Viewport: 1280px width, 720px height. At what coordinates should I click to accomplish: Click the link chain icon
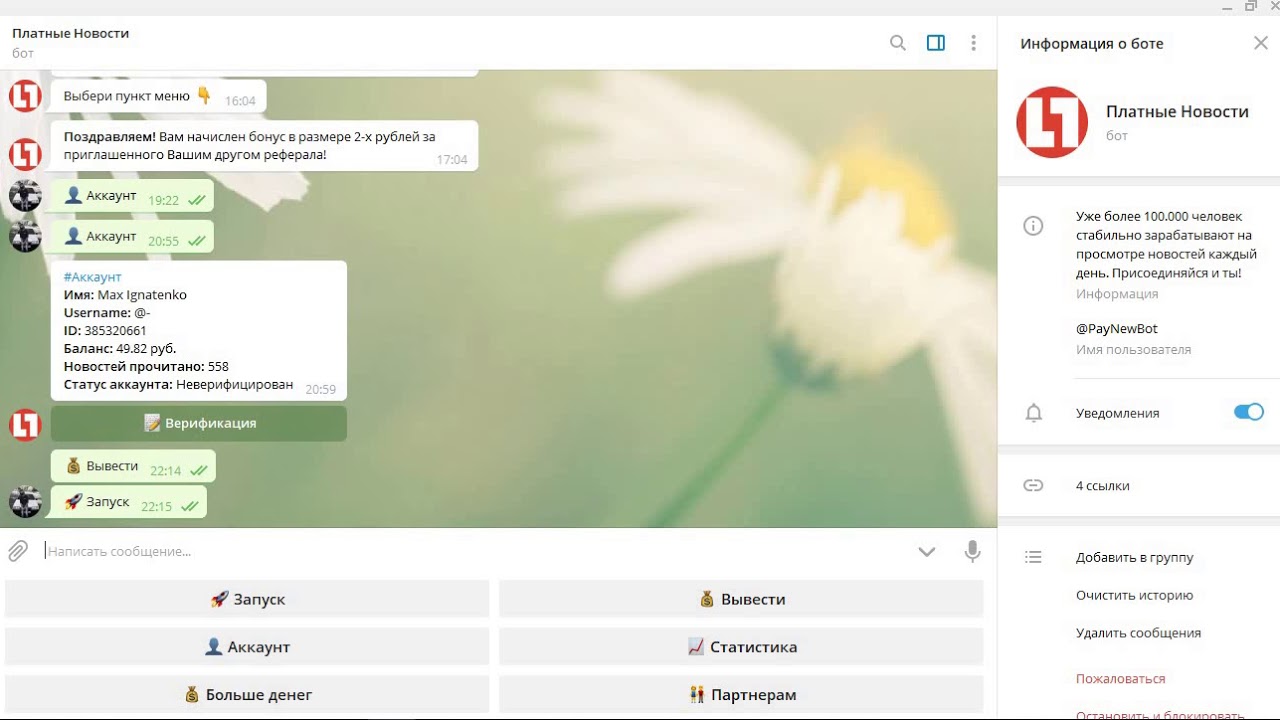pos(1033,485)
